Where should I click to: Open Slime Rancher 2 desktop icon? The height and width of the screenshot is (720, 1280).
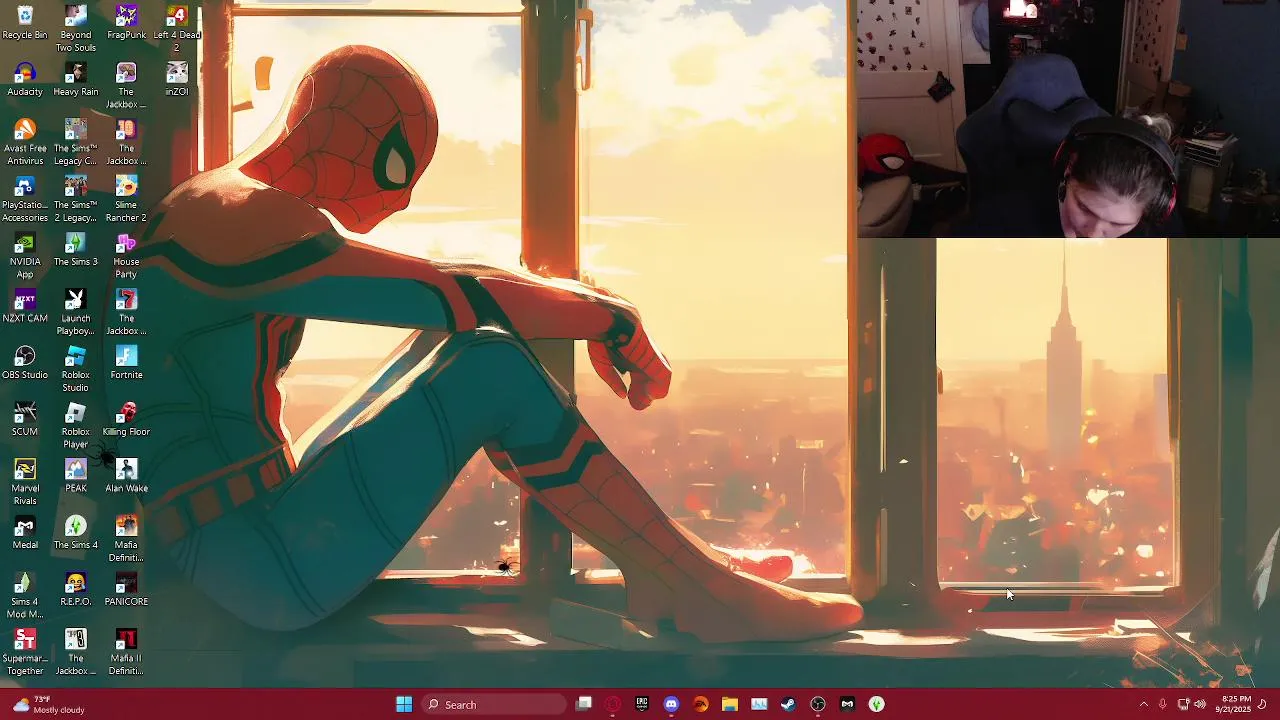click(x=126, y=199)
